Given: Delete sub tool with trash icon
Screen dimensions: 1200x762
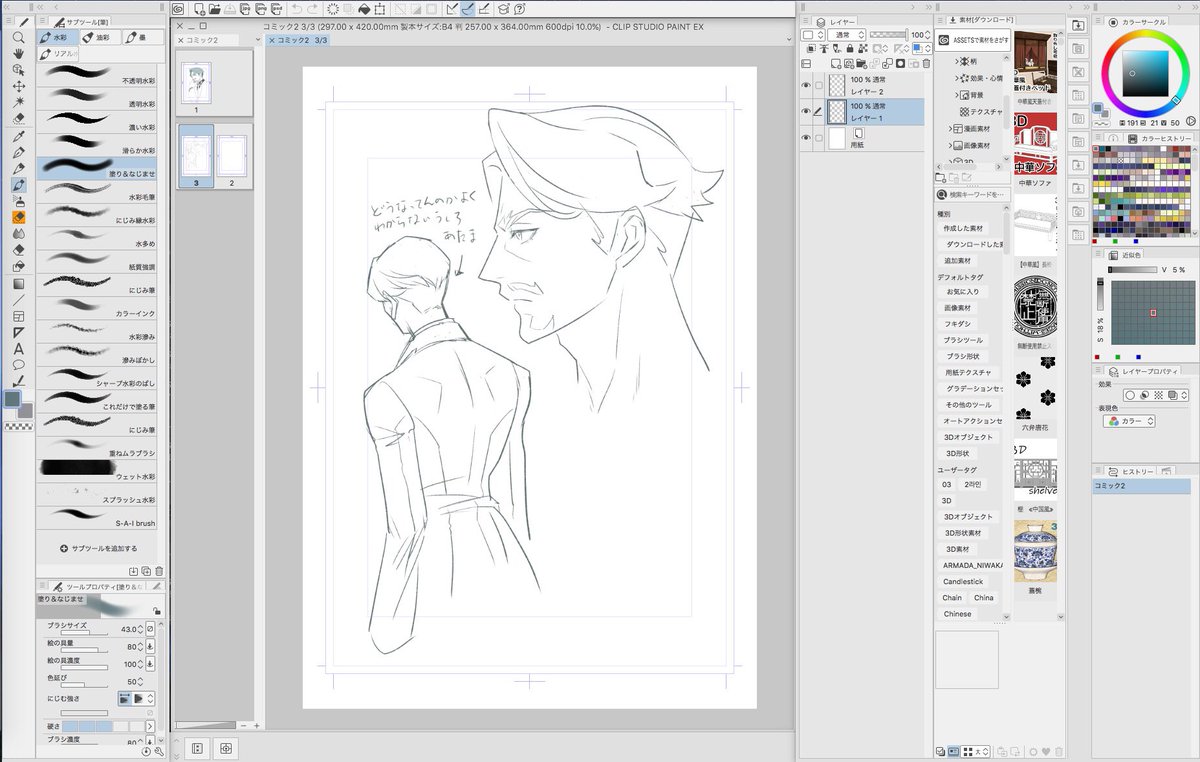Looking at the screenshot, I should click(x=159, y=571).
